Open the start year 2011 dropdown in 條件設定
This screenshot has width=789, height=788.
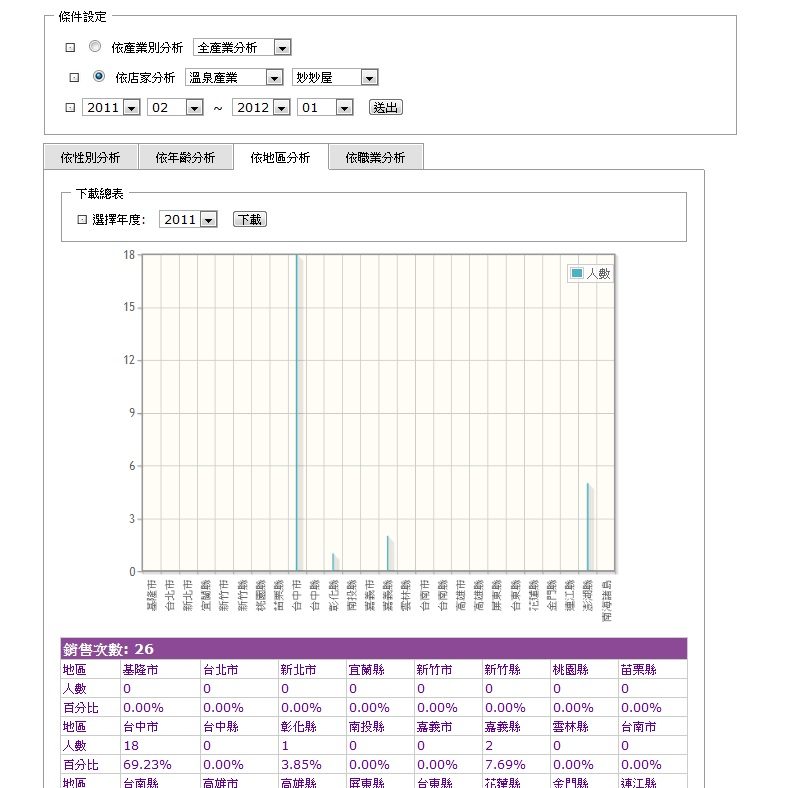(x=111, y=108)
